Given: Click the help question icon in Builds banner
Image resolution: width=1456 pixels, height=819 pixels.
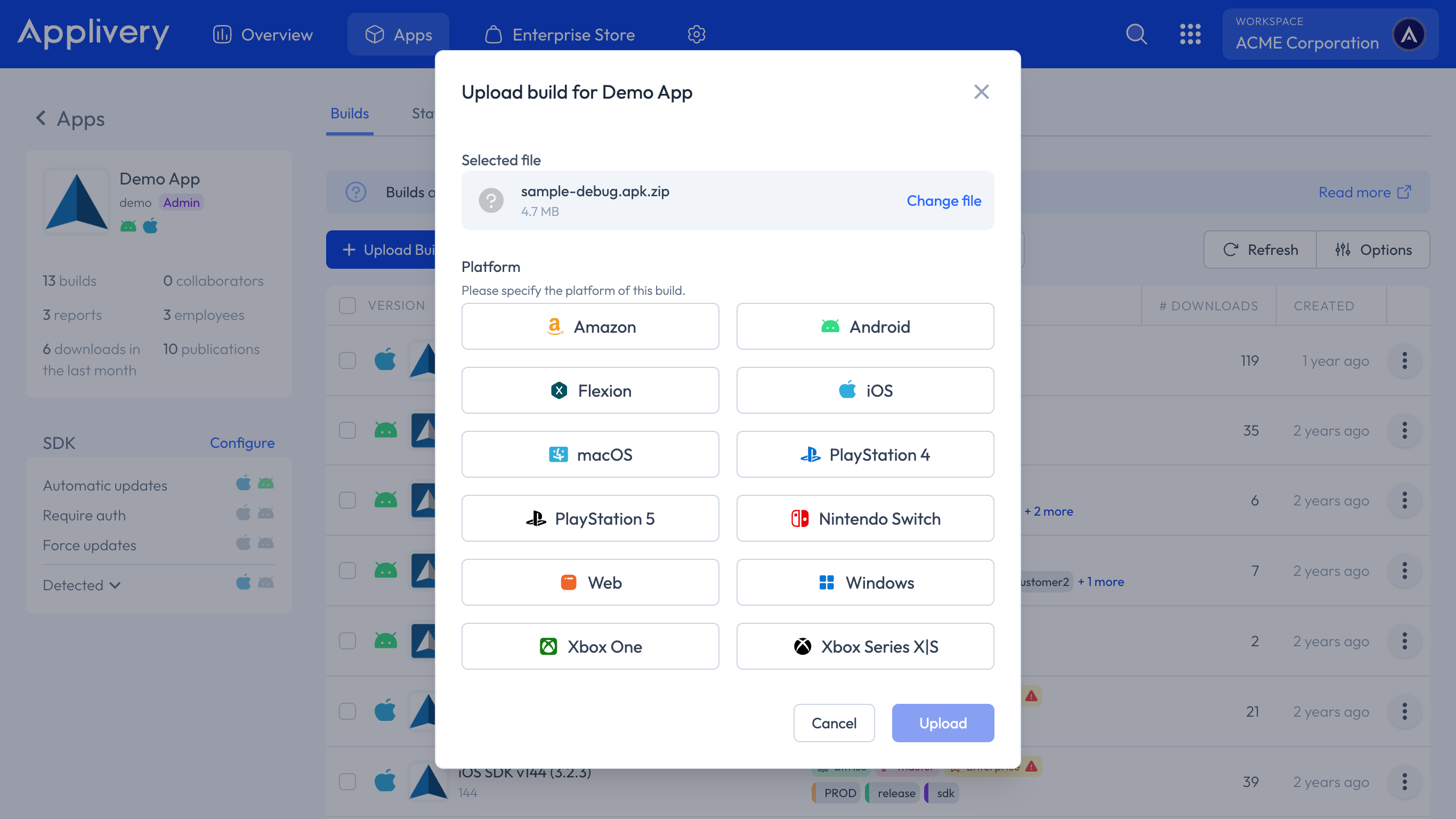Looking at the screenshot, I should pos(355,192).
